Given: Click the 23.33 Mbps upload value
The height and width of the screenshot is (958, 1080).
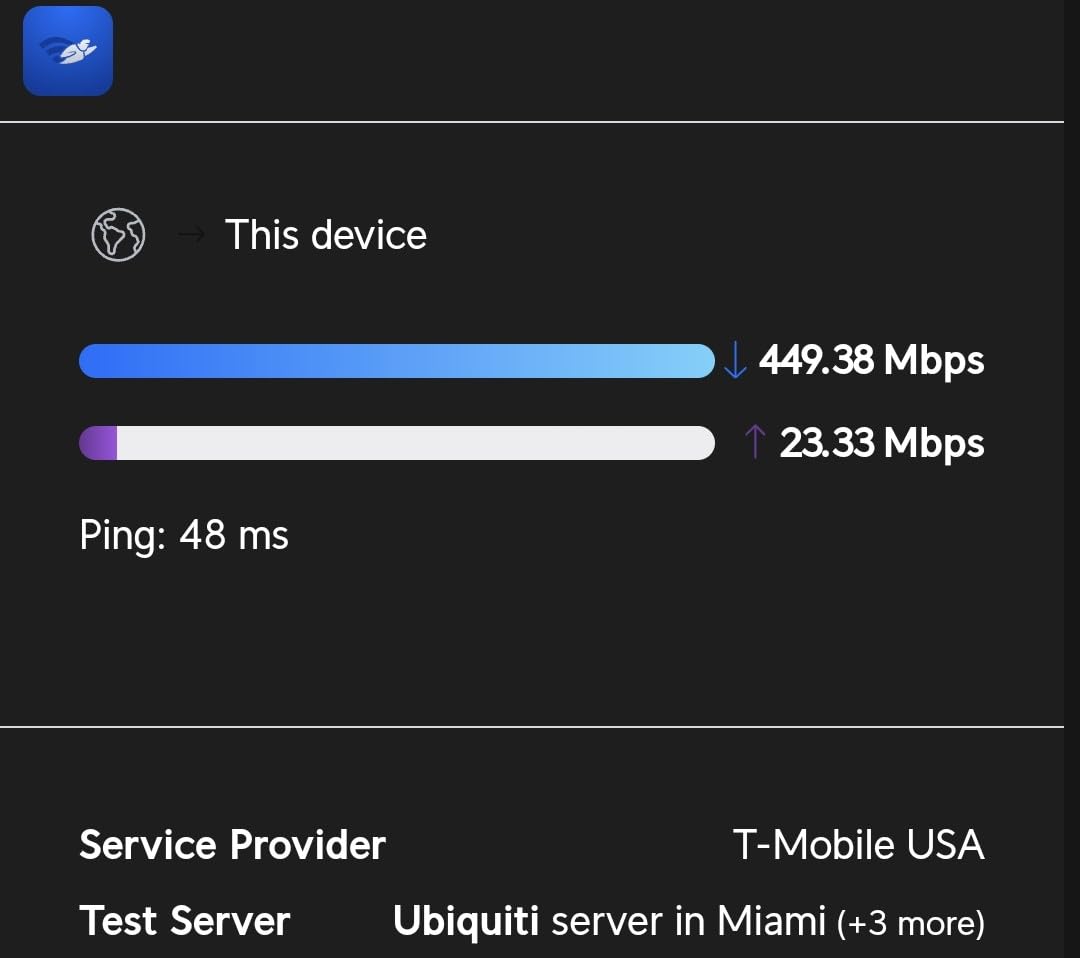Looking at the screenshot, I should (x=827, y=442).
